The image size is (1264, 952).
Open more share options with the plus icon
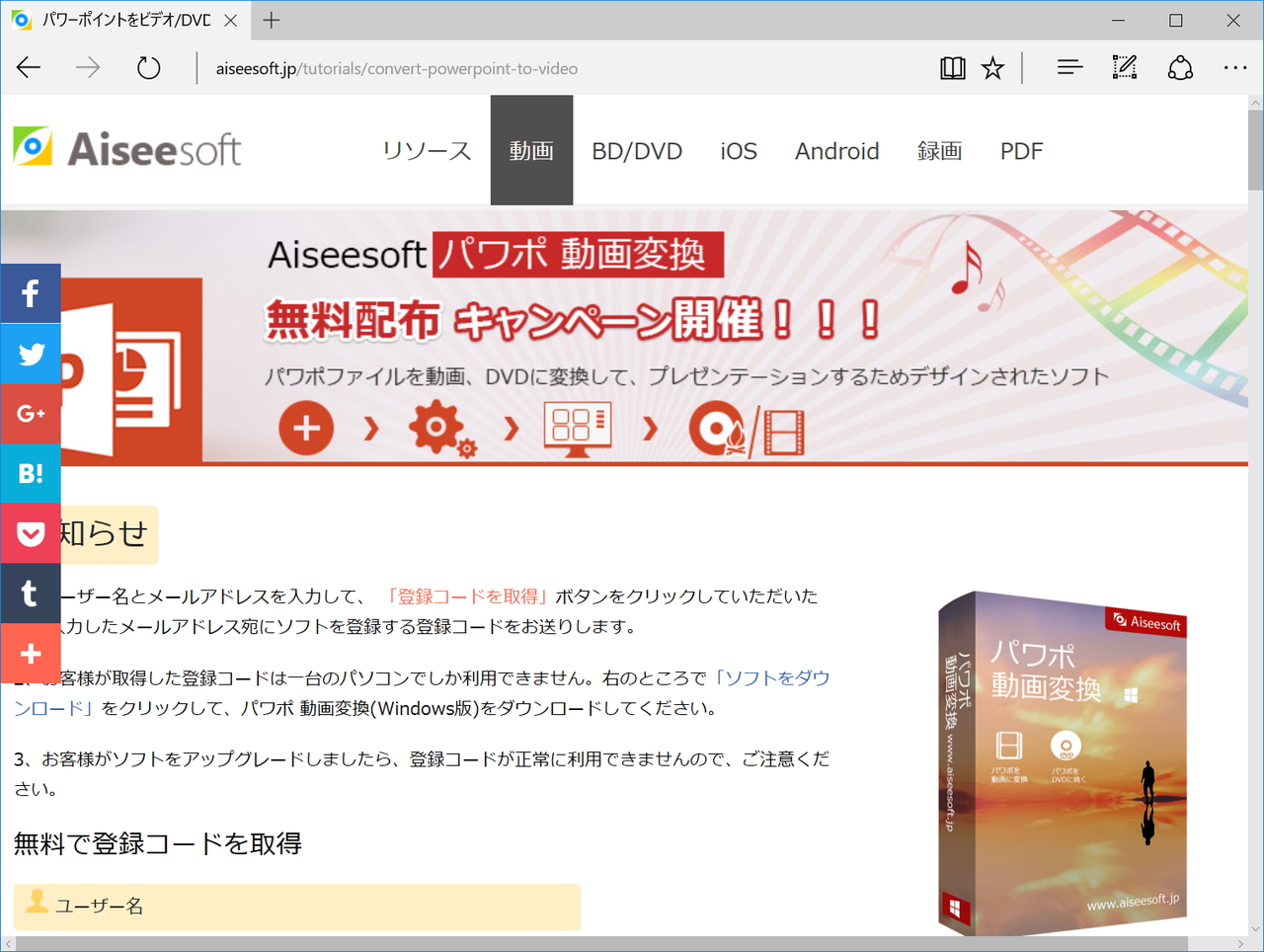[x=31, y=653]
